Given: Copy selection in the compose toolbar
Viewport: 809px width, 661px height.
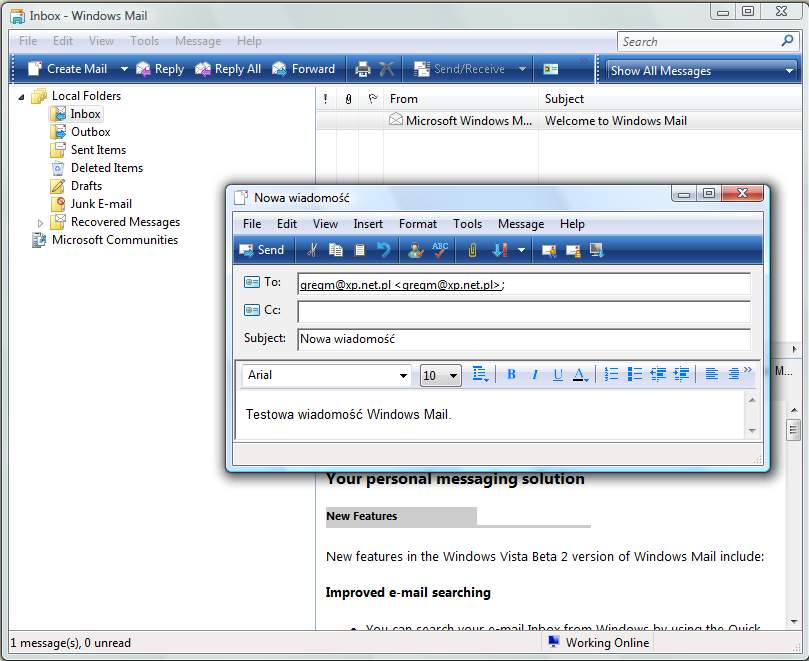Looking at the screenshot, I should coord(336,250).
